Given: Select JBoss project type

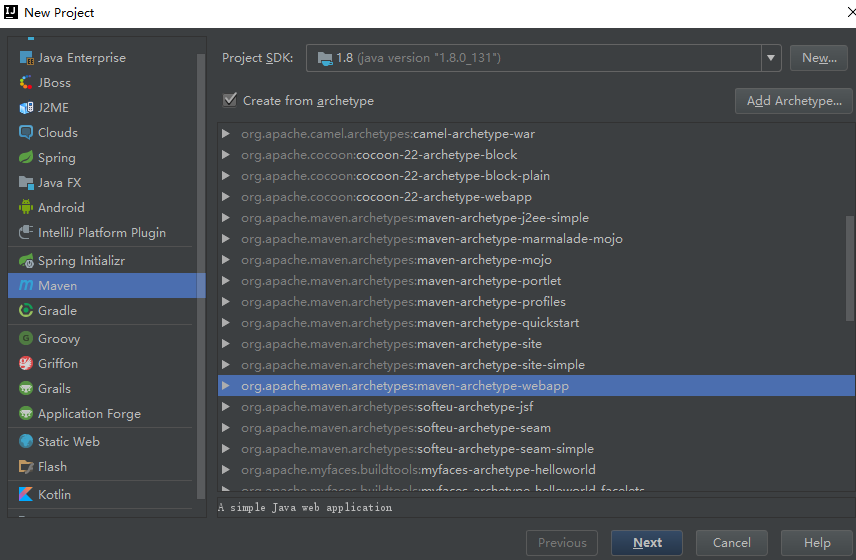Looking at the screenshot, I should [103, 82].
